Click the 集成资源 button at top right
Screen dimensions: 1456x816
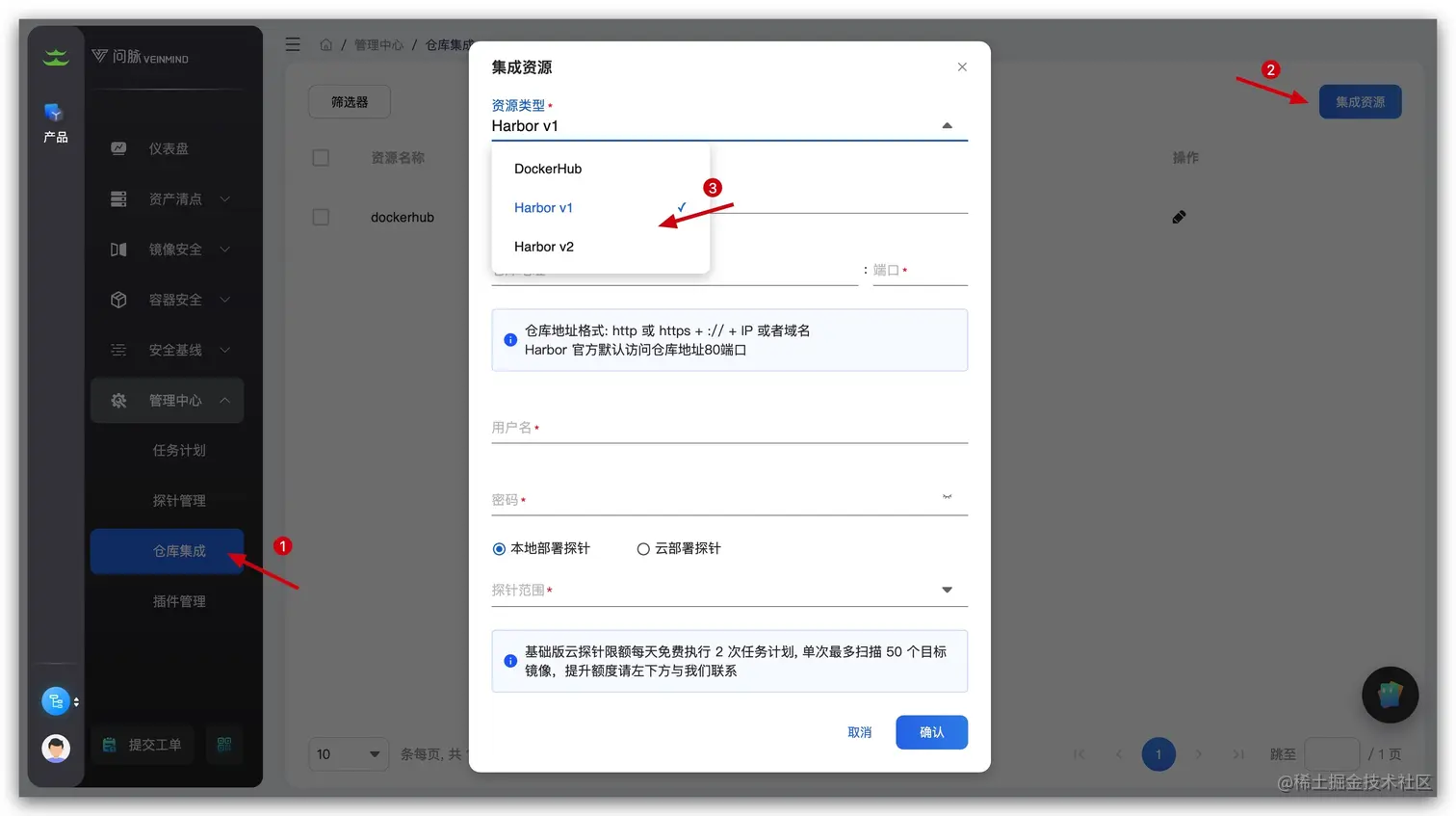coord(1360,102)
